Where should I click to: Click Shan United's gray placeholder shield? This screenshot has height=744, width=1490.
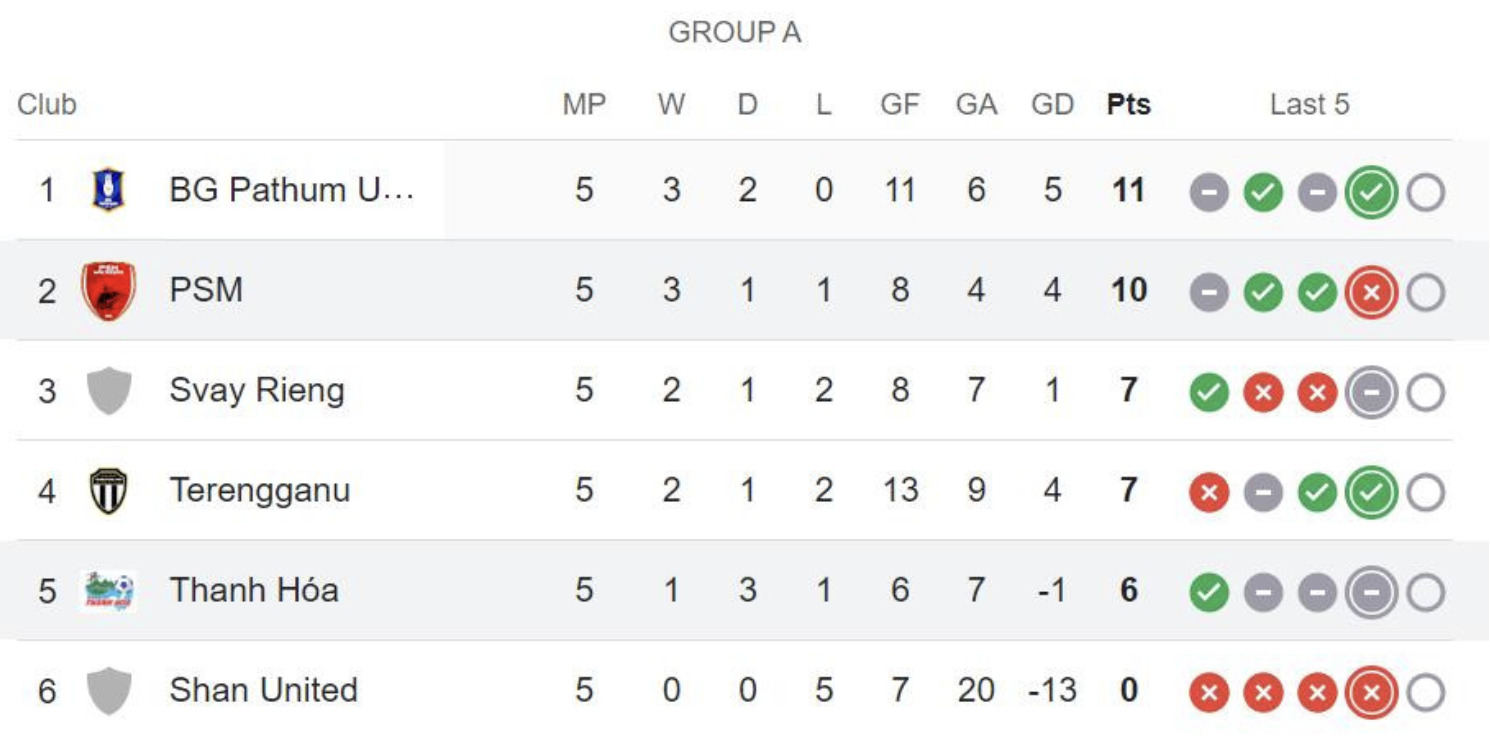click(x=109, y=691)
